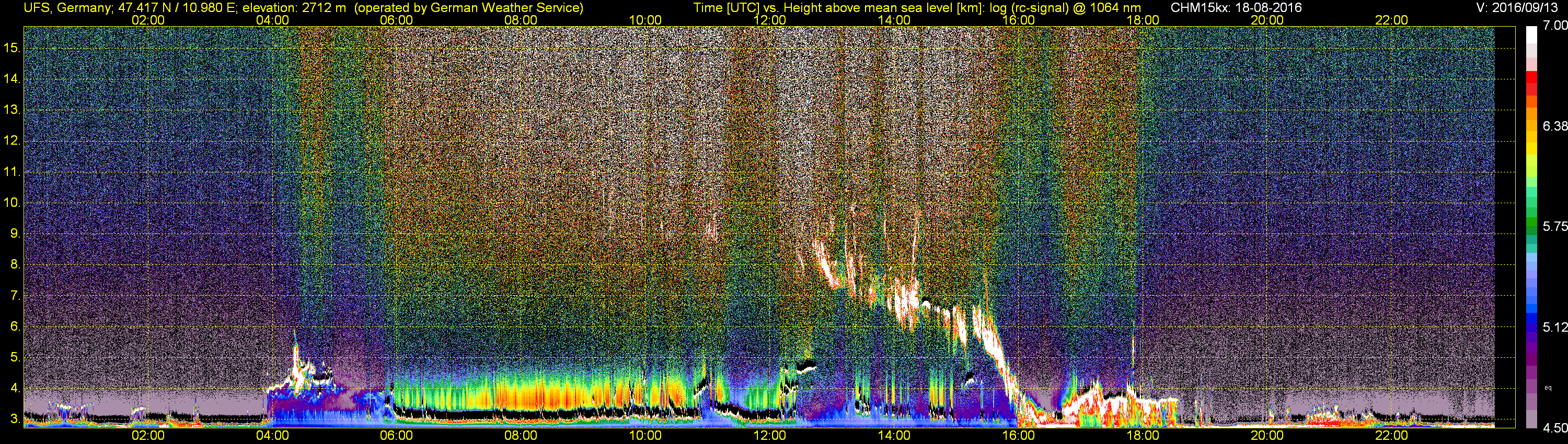Click the small "eq" label beside the color bar
This screenshot has height=444, width=1568.
point(1548,388)
